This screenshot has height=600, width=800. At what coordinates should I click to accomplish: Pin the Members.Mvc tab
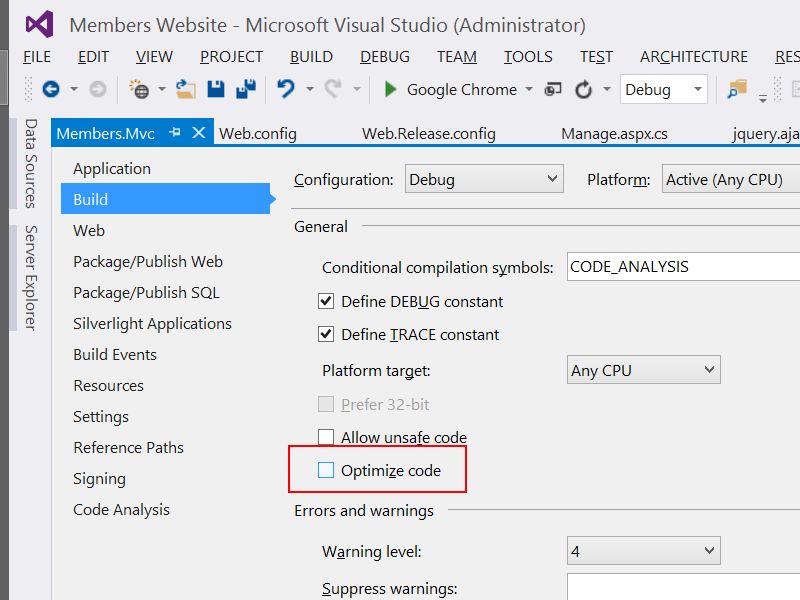tap(175, 133)
